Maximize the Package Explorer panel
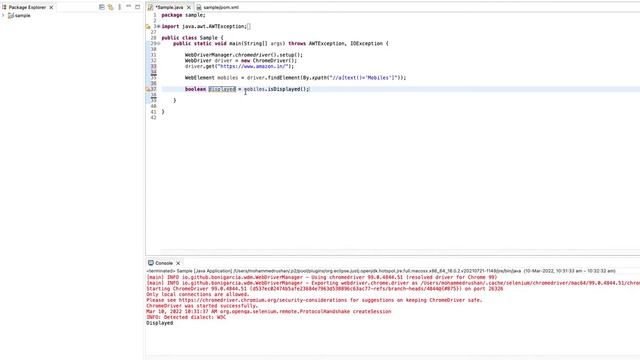The image size is (640, 360). click(x=138, y=7)
